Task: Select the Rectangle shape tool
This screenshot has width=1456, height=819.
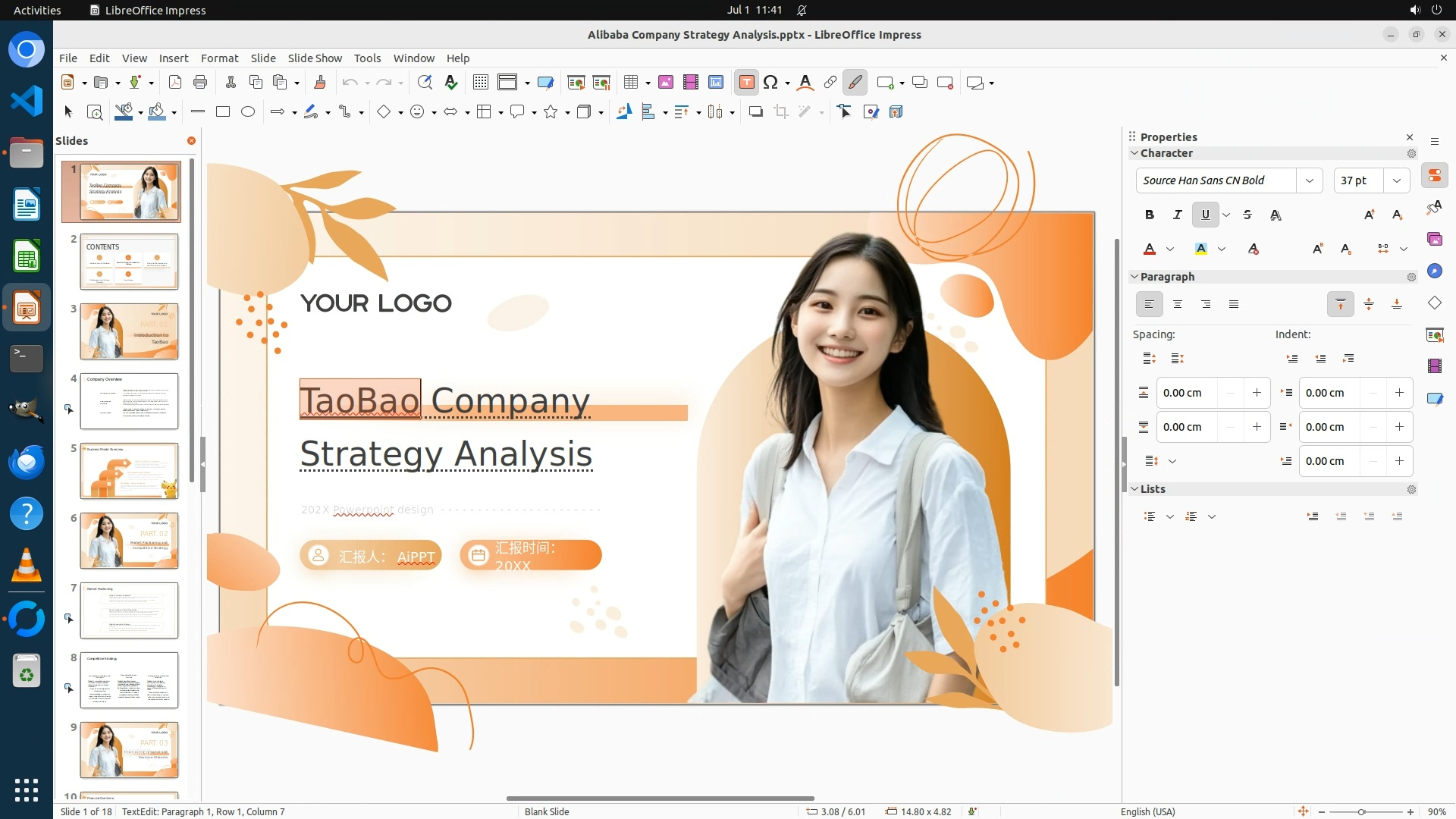Action: tap(223, 112)
